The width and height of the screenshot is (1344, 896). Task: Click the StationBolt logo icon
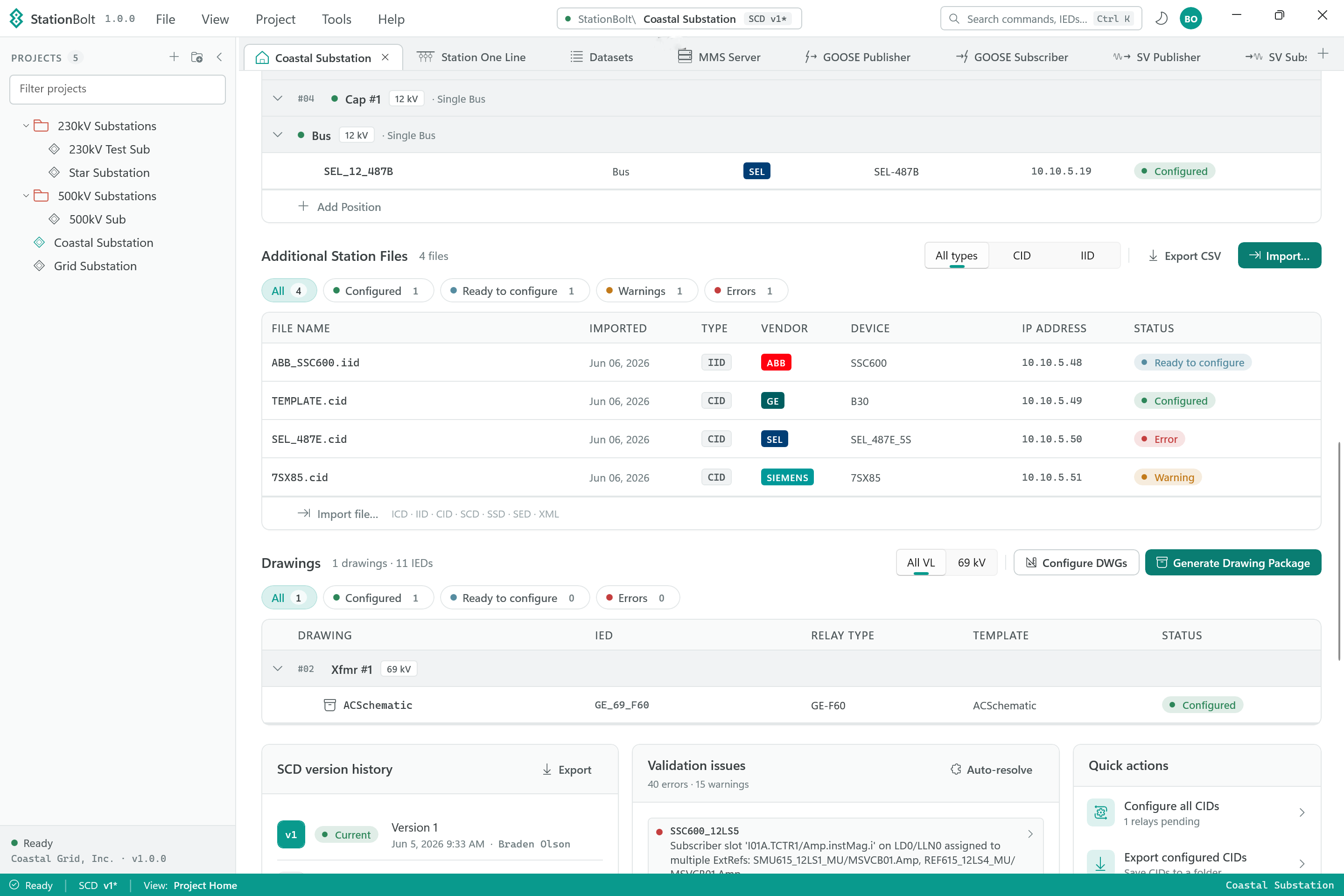[17, 19]
